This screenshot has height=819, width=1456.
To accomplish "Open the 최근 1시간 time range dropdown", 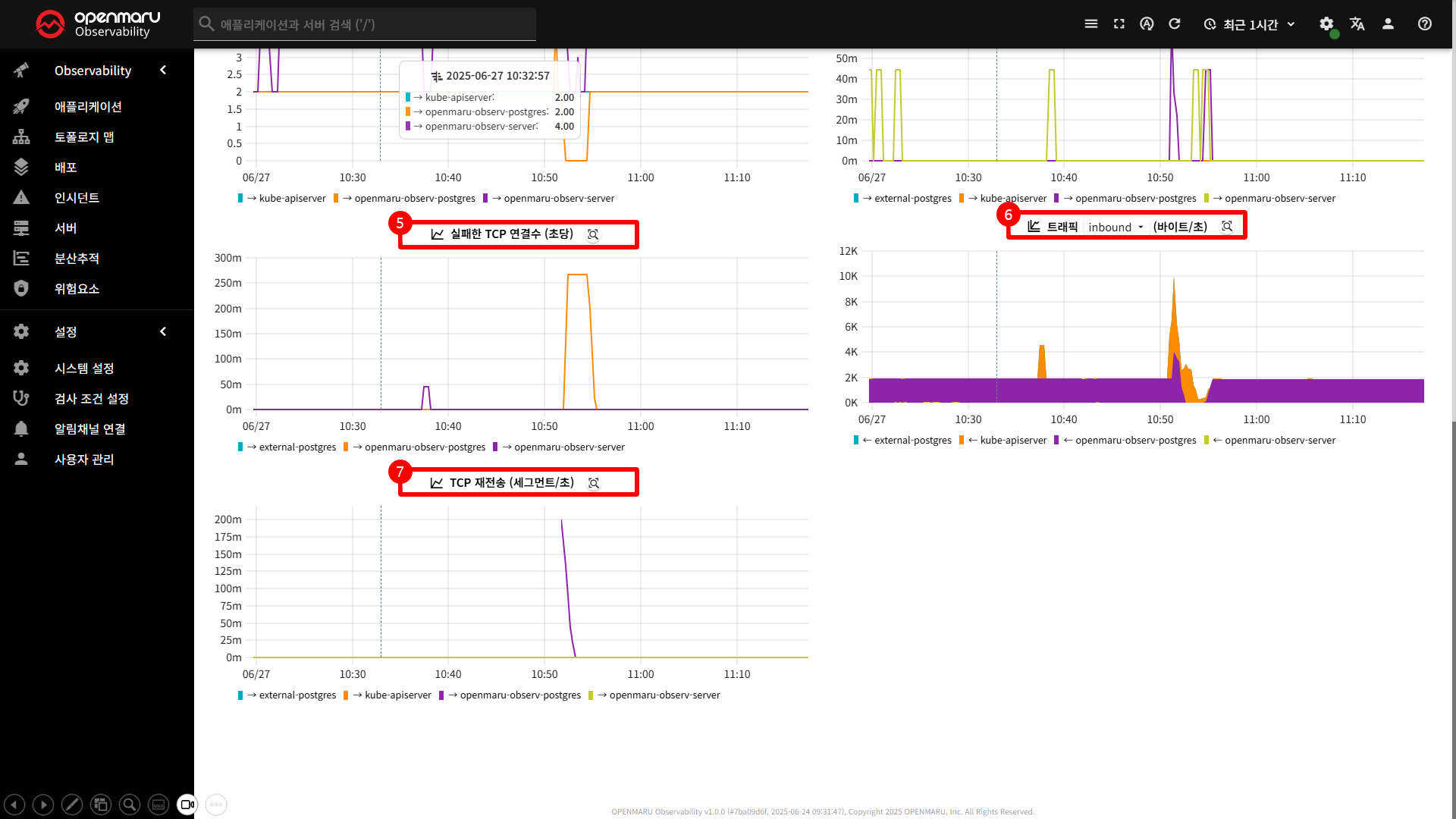I will [x=1250, y=24].
